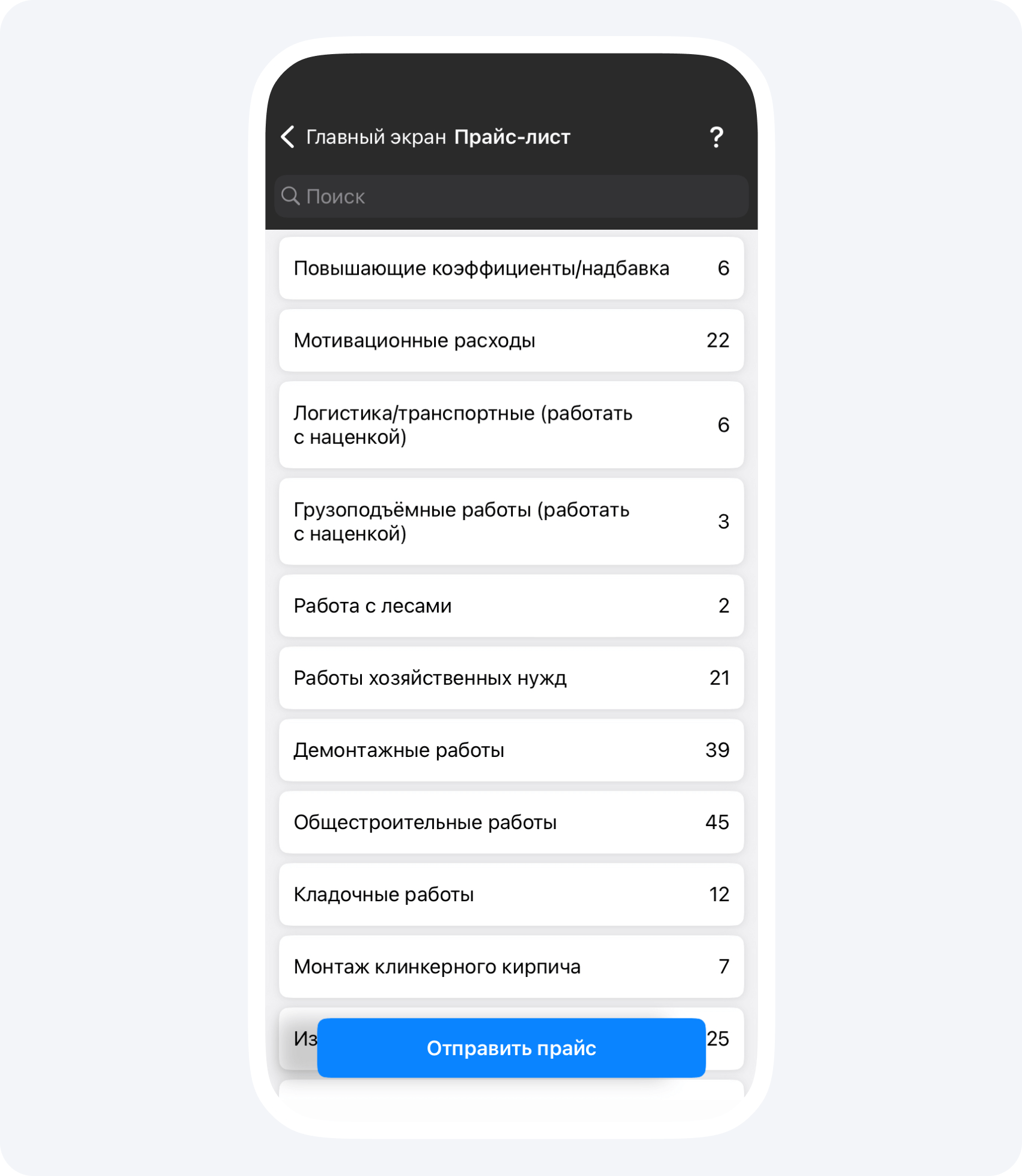
Task: Go back to Главный экран
Action: point(376,137)
